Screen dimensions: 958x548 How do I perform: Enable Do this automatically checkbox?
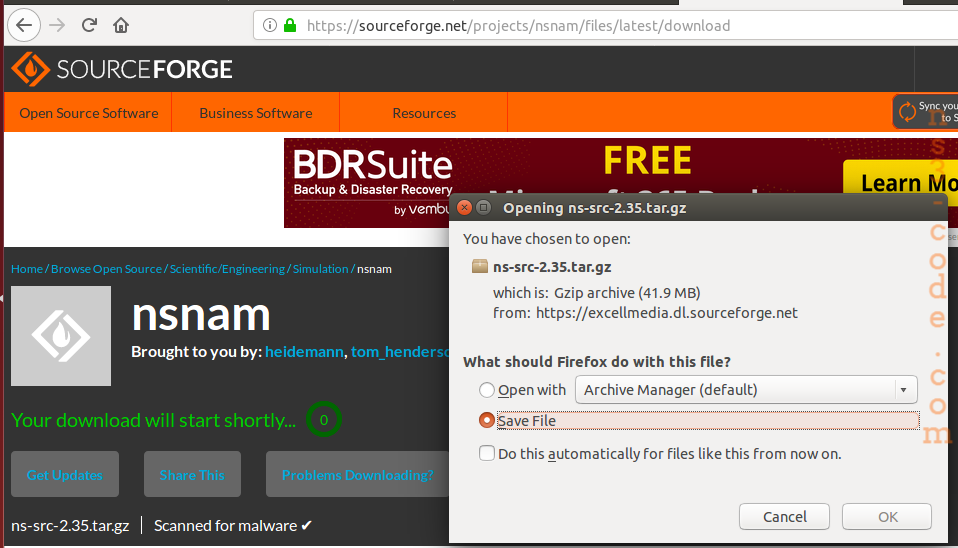[x=487, y=453]
